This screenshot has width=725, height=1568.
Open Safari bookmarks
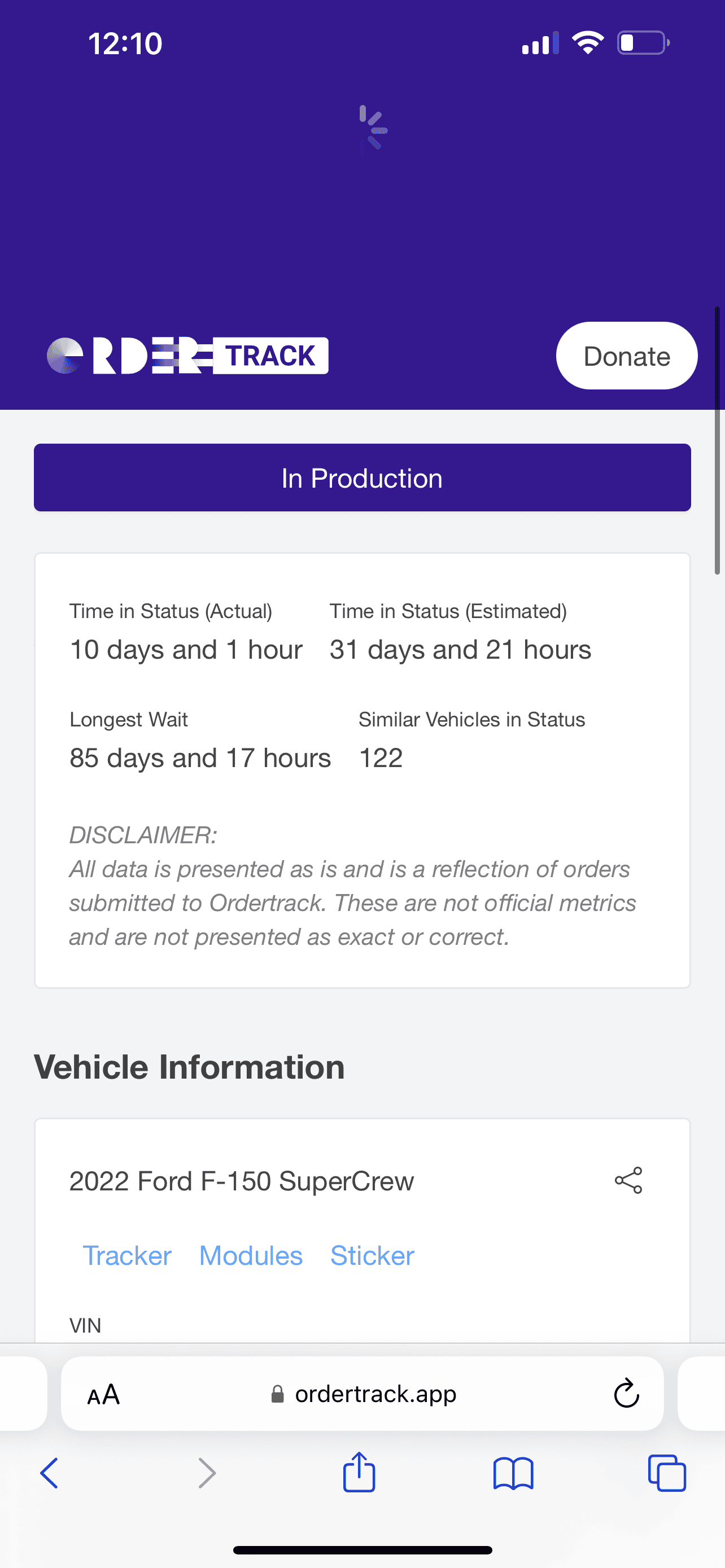click(513, 1473)
